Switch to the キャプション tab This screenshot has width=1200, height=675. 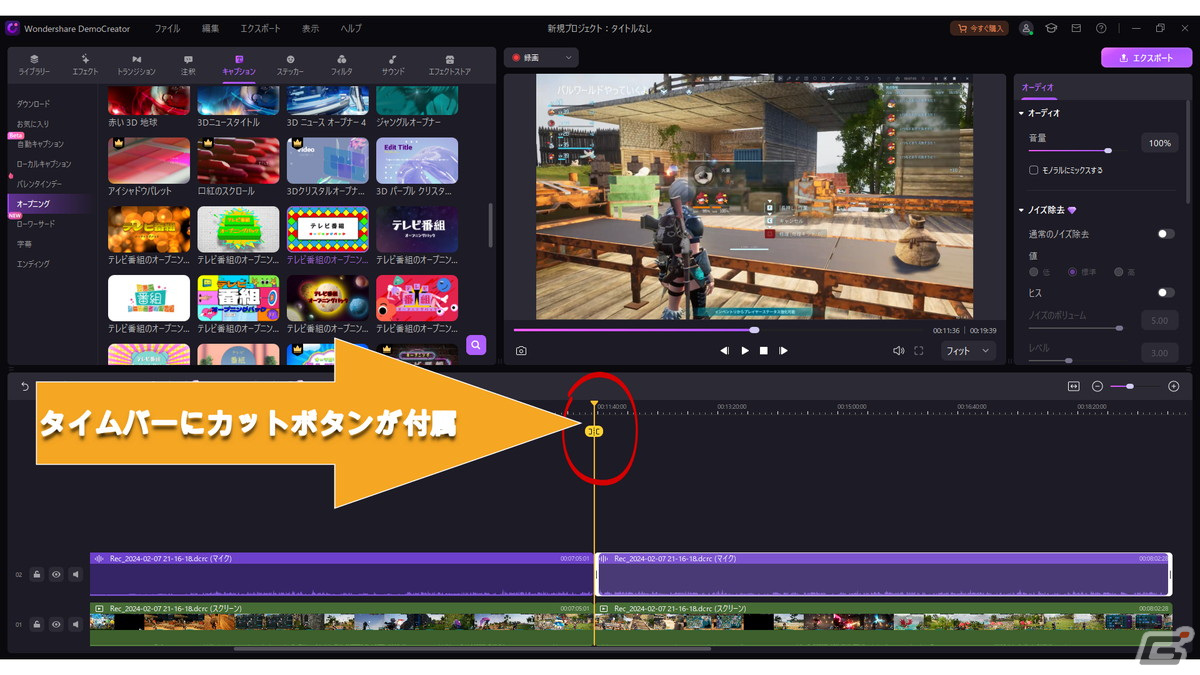click(x=239, y=65)
